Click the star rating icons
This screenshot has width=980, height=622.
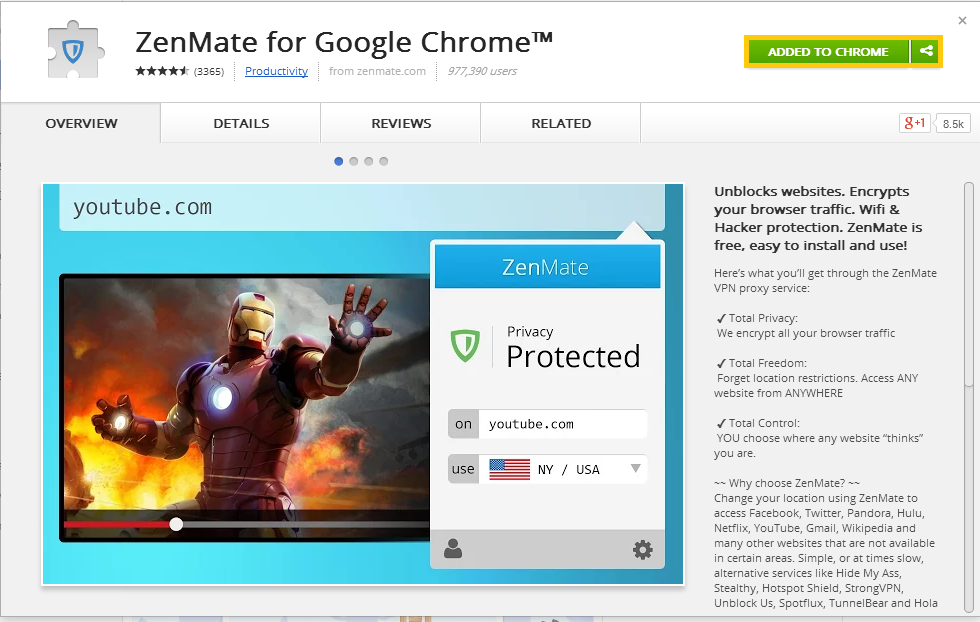(x=162, y=71)
